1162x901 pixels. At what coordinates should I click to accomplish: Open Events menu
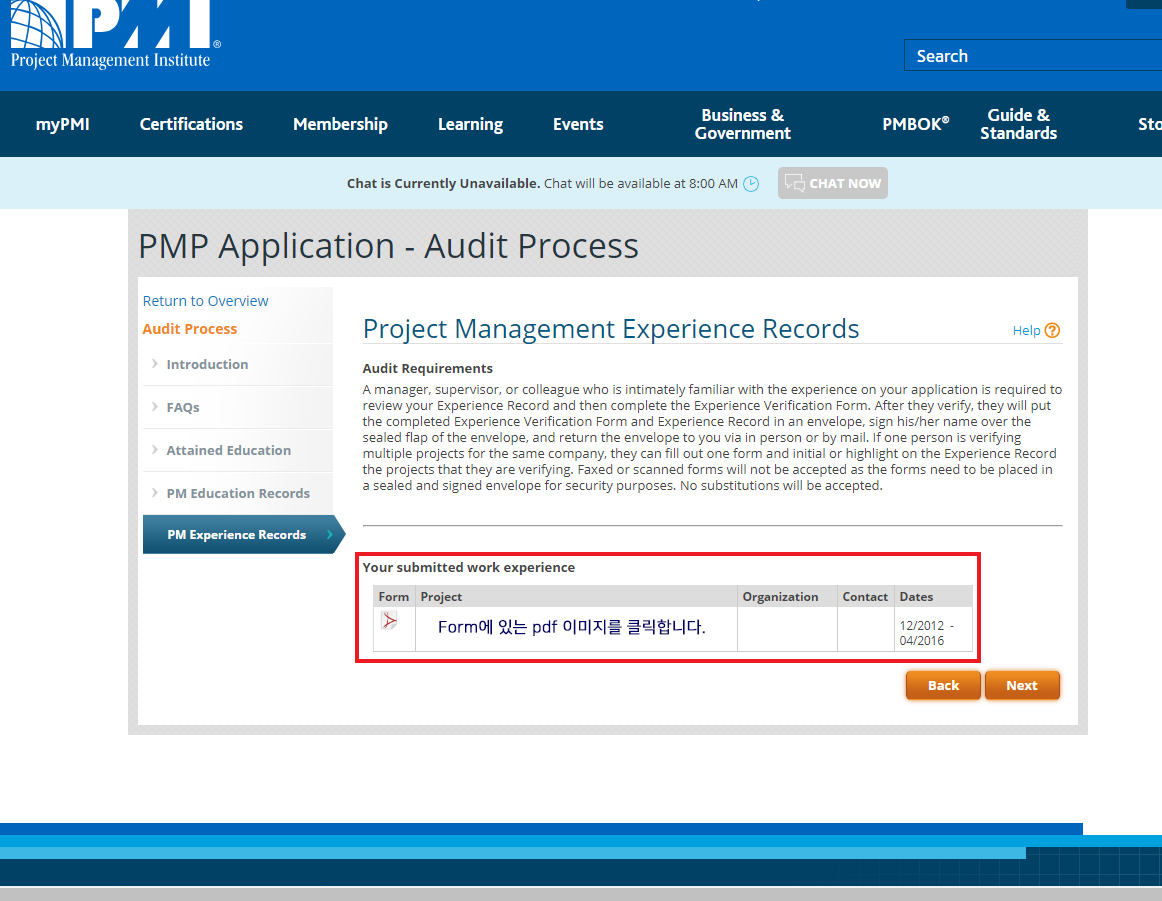(578, 124)
